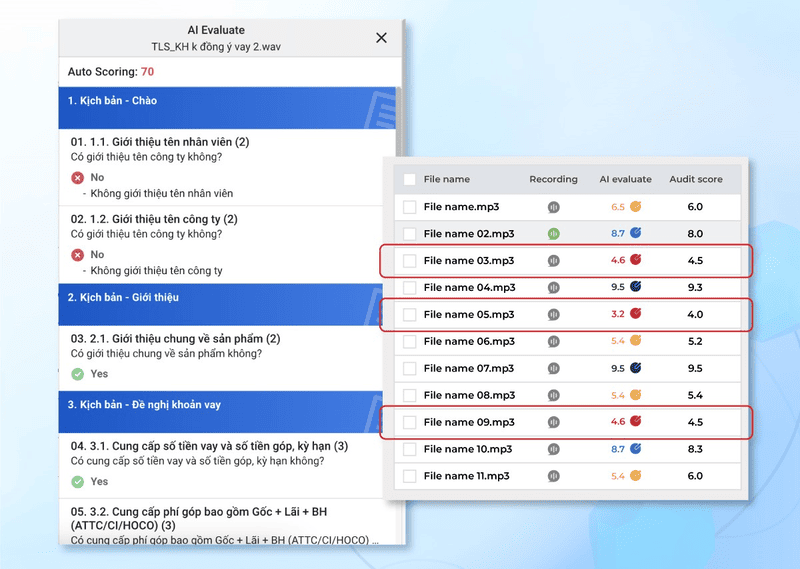The image size is (800, 569).
Task: Click recording icon for File name 09.mp3
Action: point(553,422)
